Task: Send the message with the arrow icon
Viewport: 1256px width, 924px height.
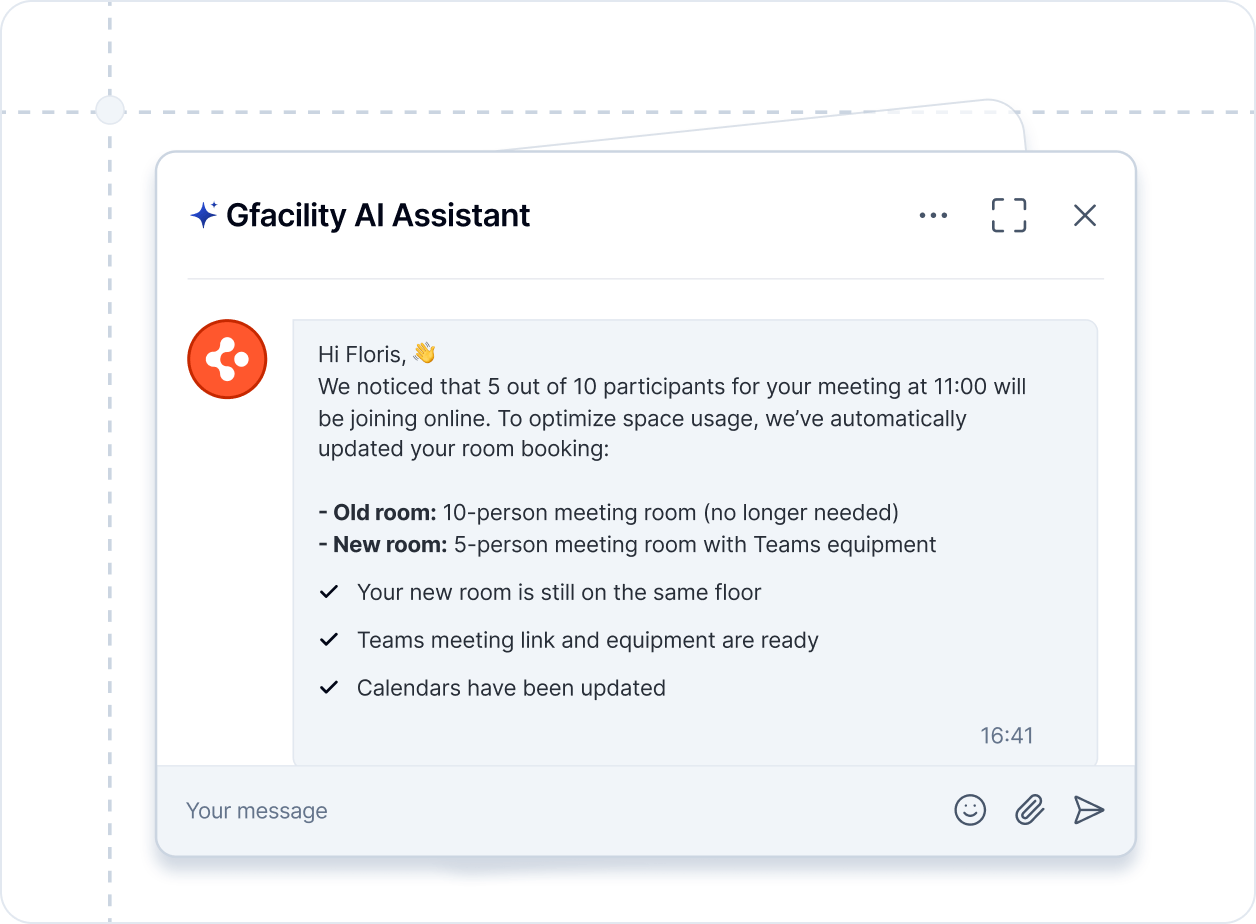Action: click(1089, 810)
